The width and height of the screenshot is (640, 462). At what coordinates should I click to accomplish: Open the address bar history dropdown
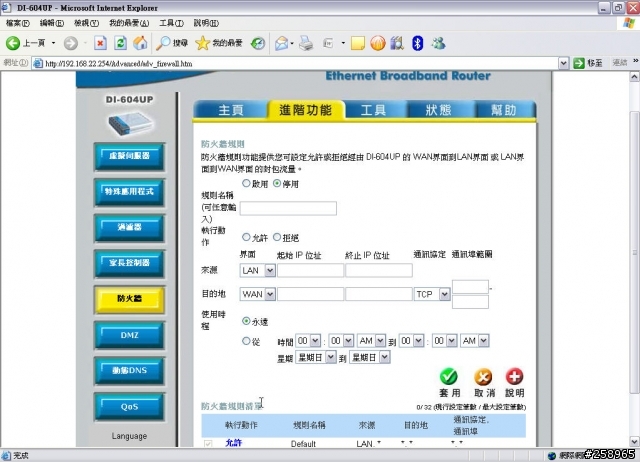point(563,63)
